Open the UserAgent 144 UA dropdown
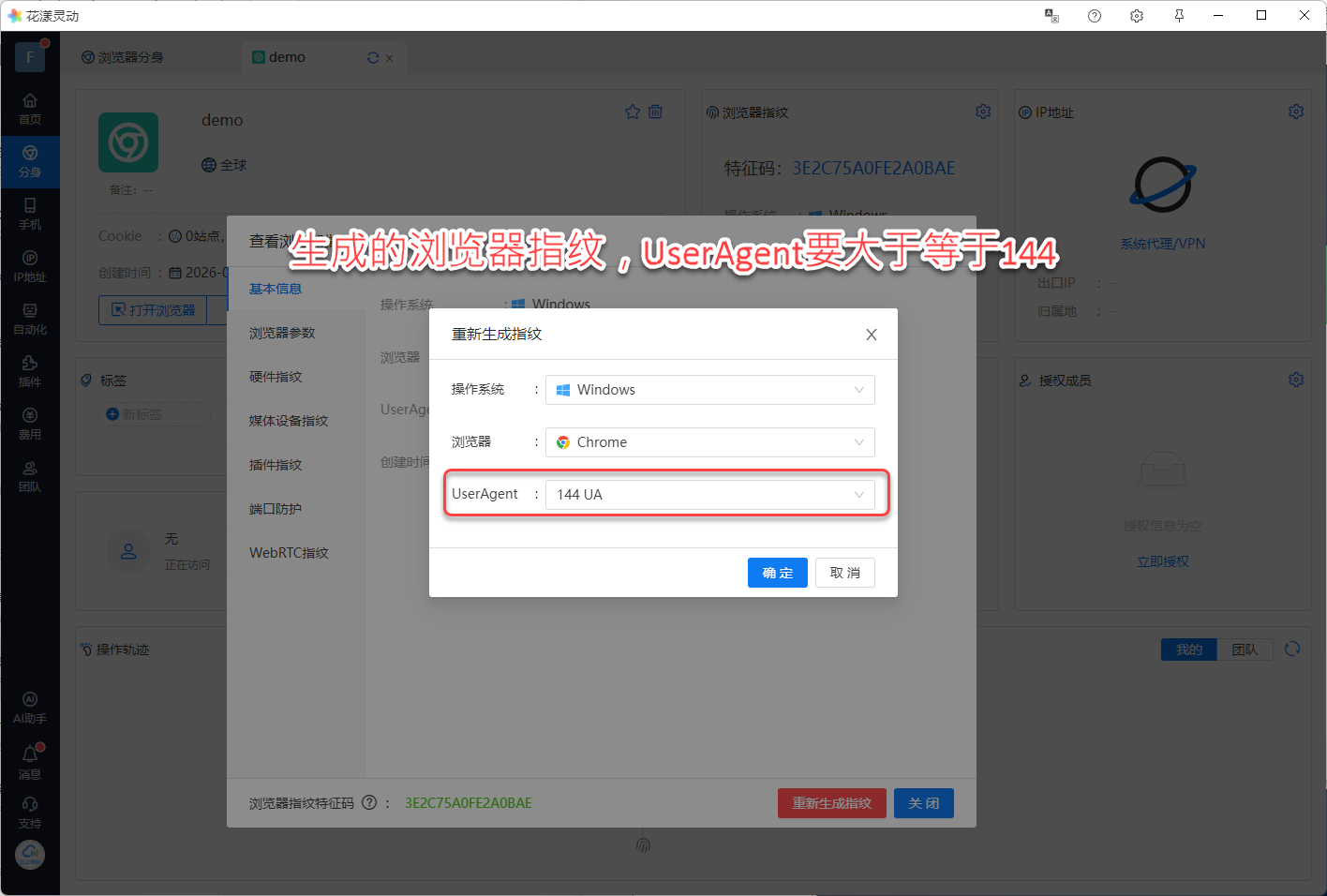1327x896 pixels. (x=709, y=495)
